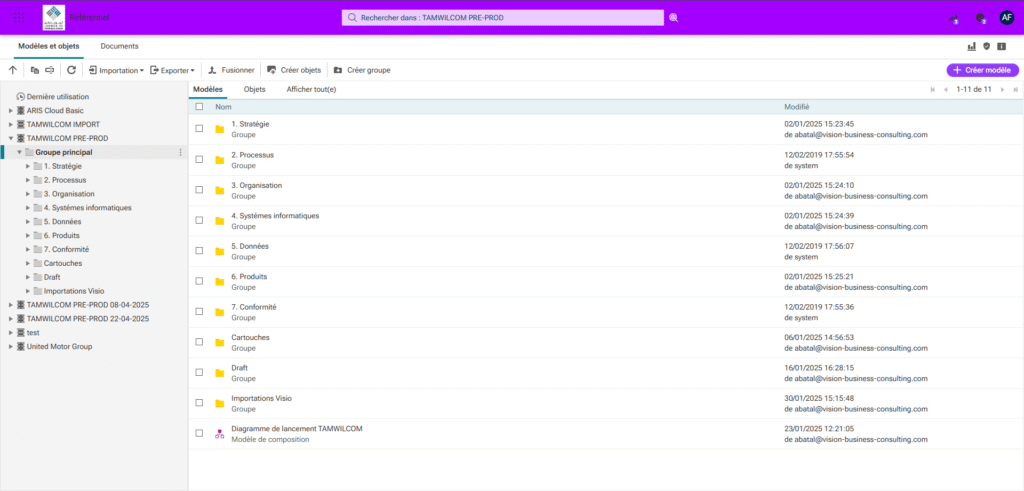Open the chart notifications icon in the header
This screenshot has width=1024, height=491.
coord(954,18)
